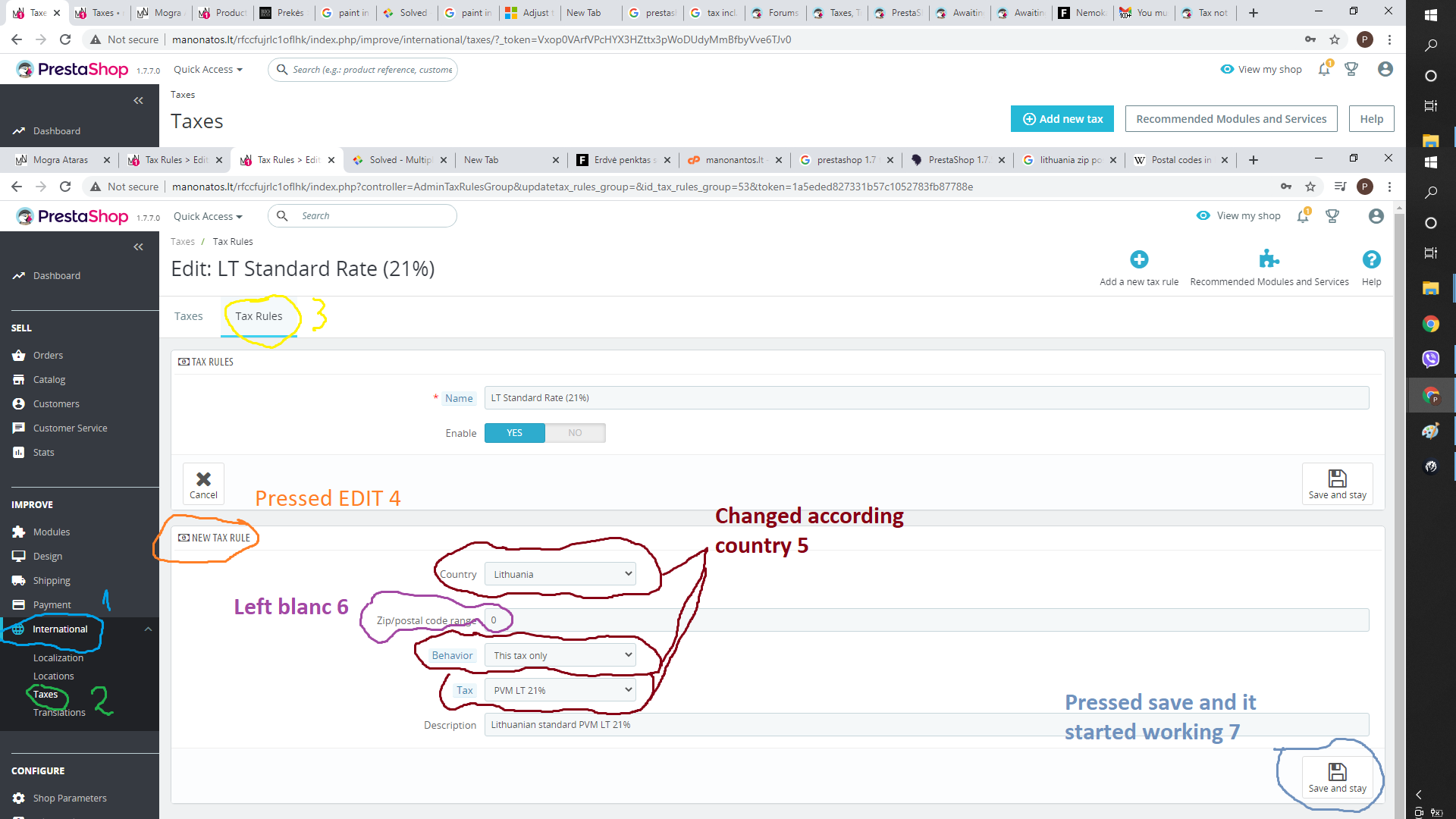Click the Zip/postal code range field
This screenshot has height=819, width=1456.
point(926,620)
